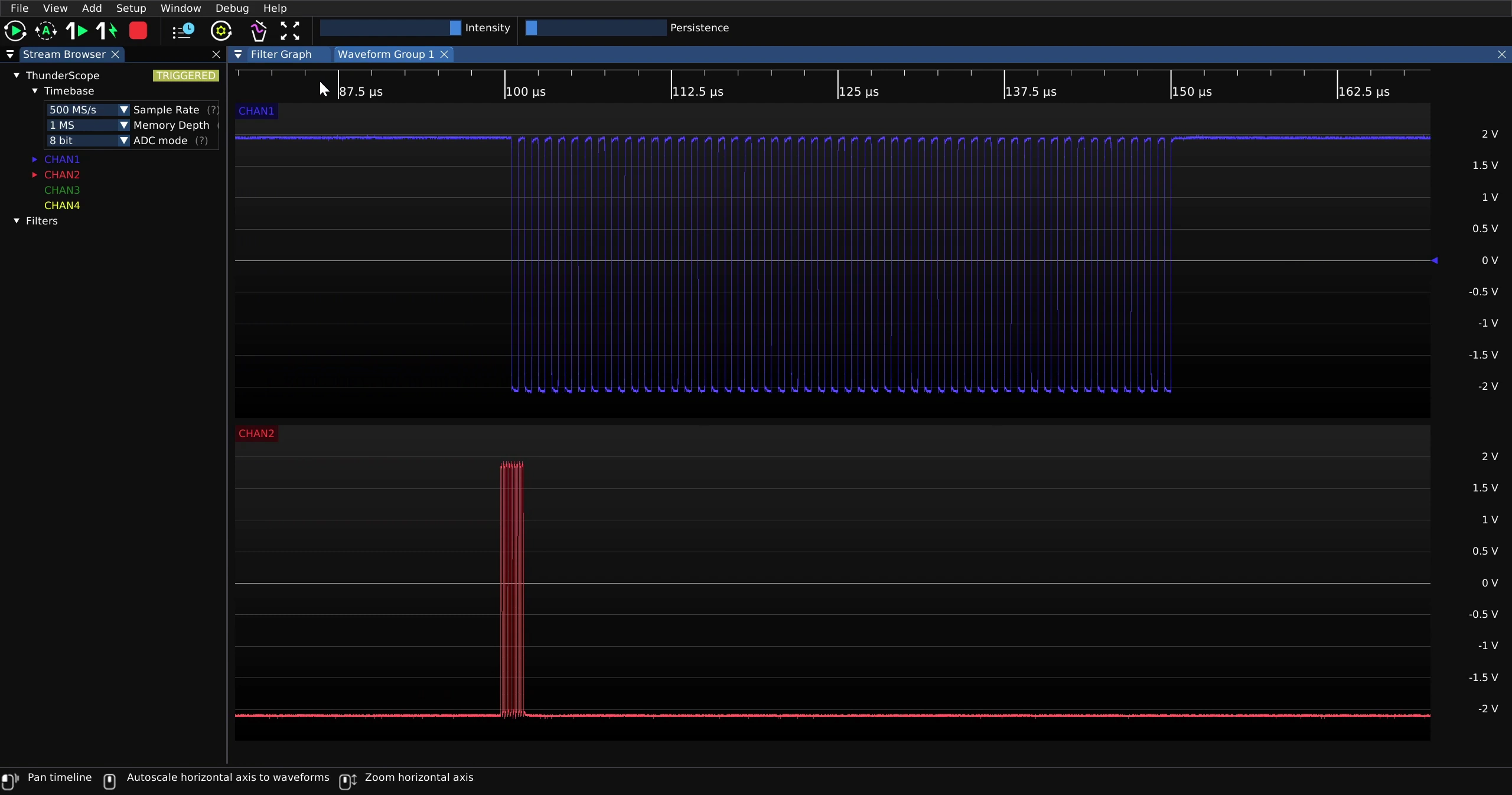Screen dimensions: 1512x795
Task: Refresh scope settings with the circular gear icon
Action: (x=221, y=31)
